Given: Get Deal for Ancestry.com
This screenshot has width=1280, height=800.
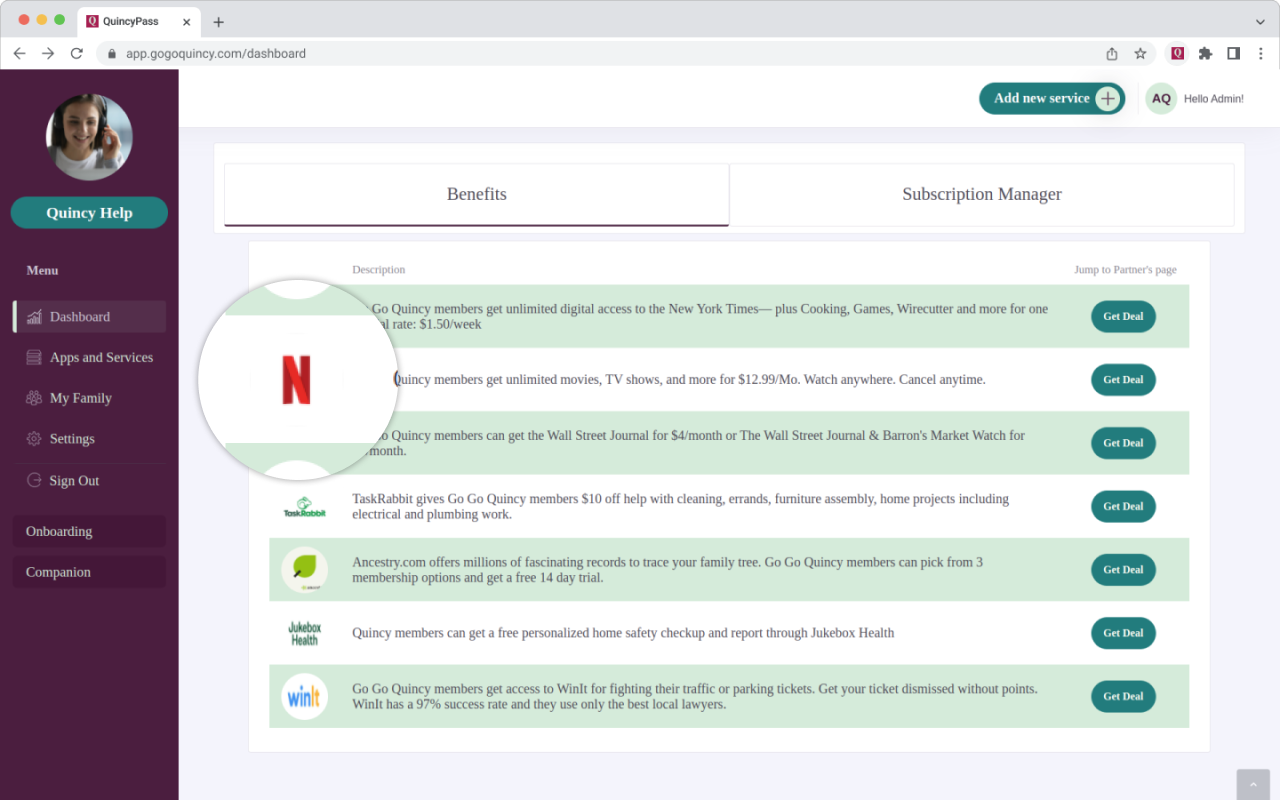Looking at the screenshot, I should click(x=1123, y=570).
